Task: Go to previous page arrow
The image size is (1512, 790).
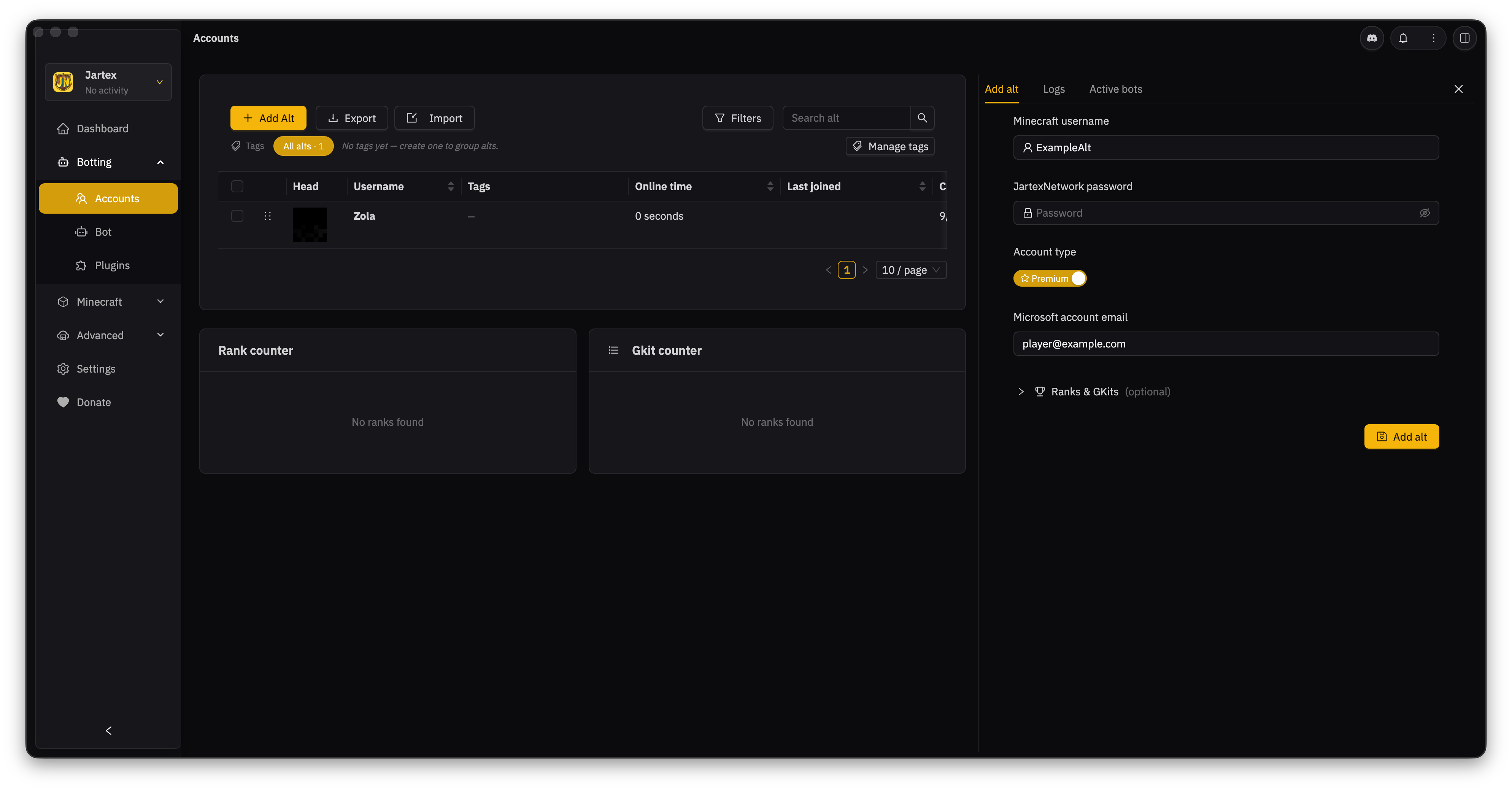Action: click(828, 270)
